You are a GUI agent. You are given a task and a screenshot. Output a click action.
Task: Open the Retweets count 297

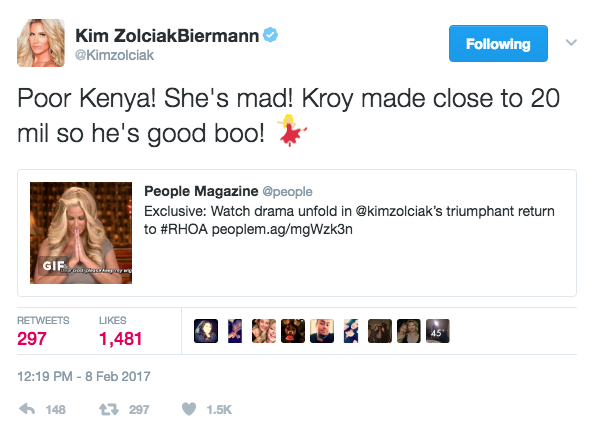pyautogui.click(x=32, y=339)
